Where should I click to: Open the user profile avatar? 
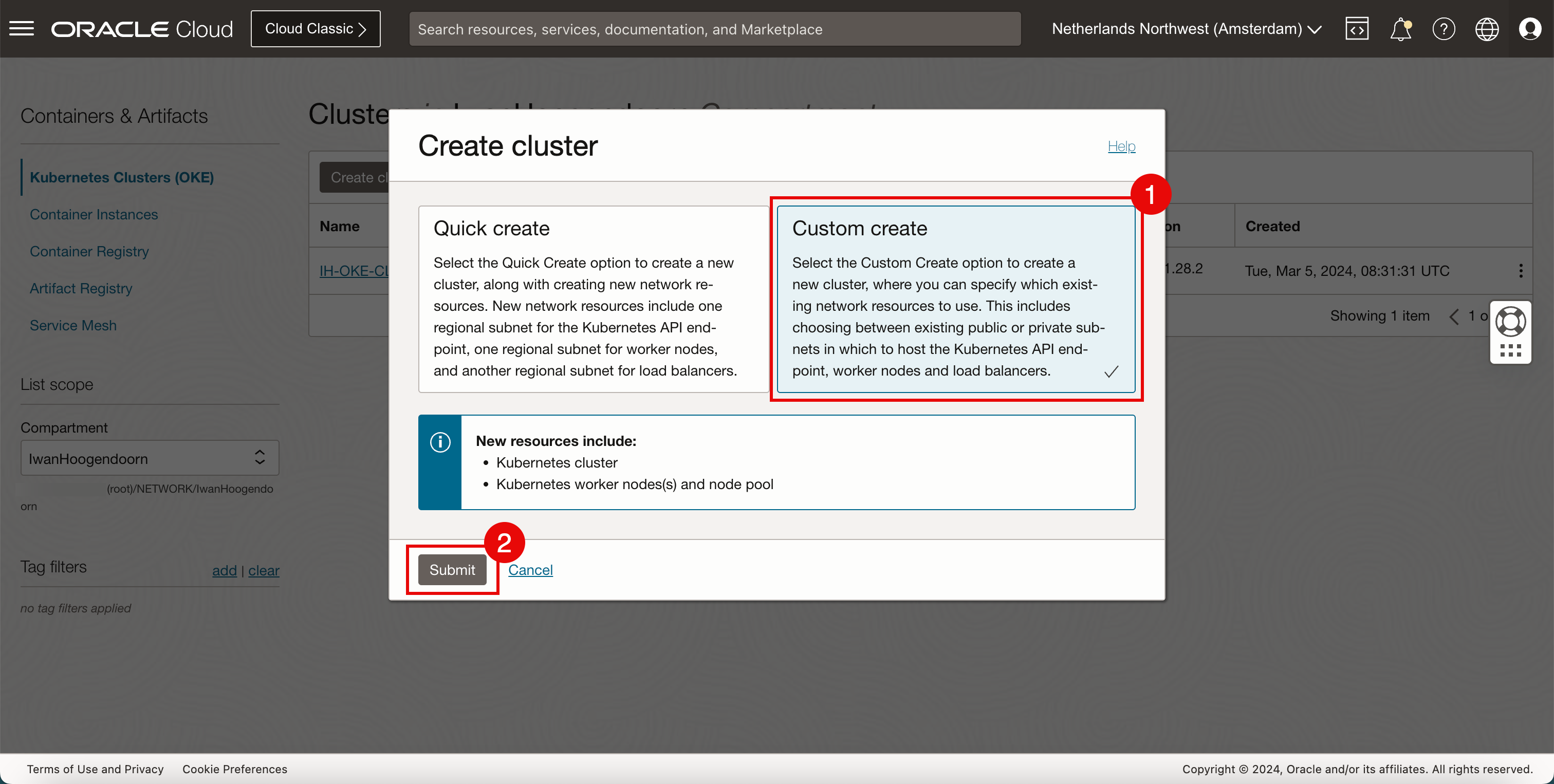[x=1530, y=29]
